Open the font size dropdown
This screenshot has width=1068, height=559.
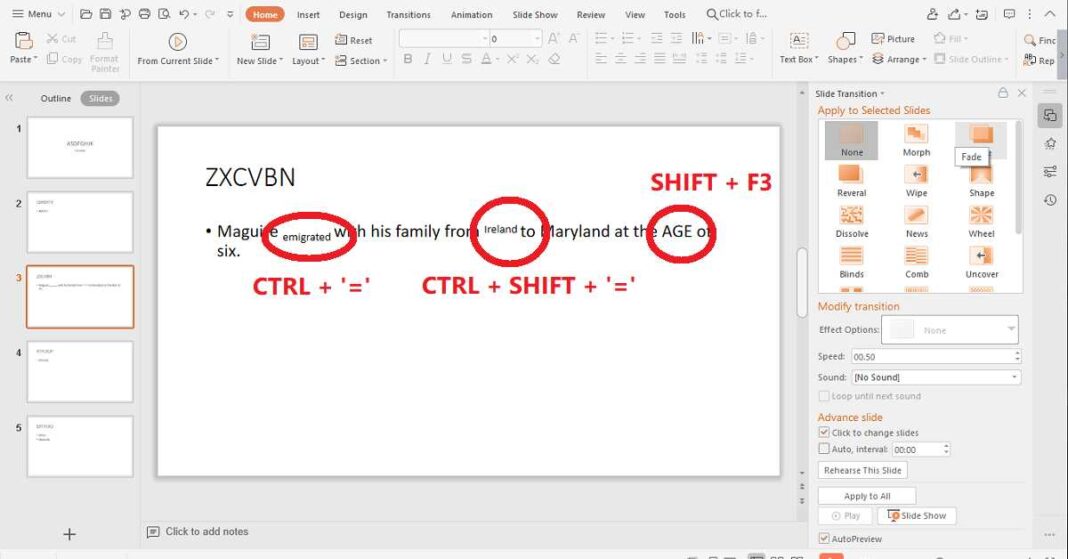(x=537, y=39)
